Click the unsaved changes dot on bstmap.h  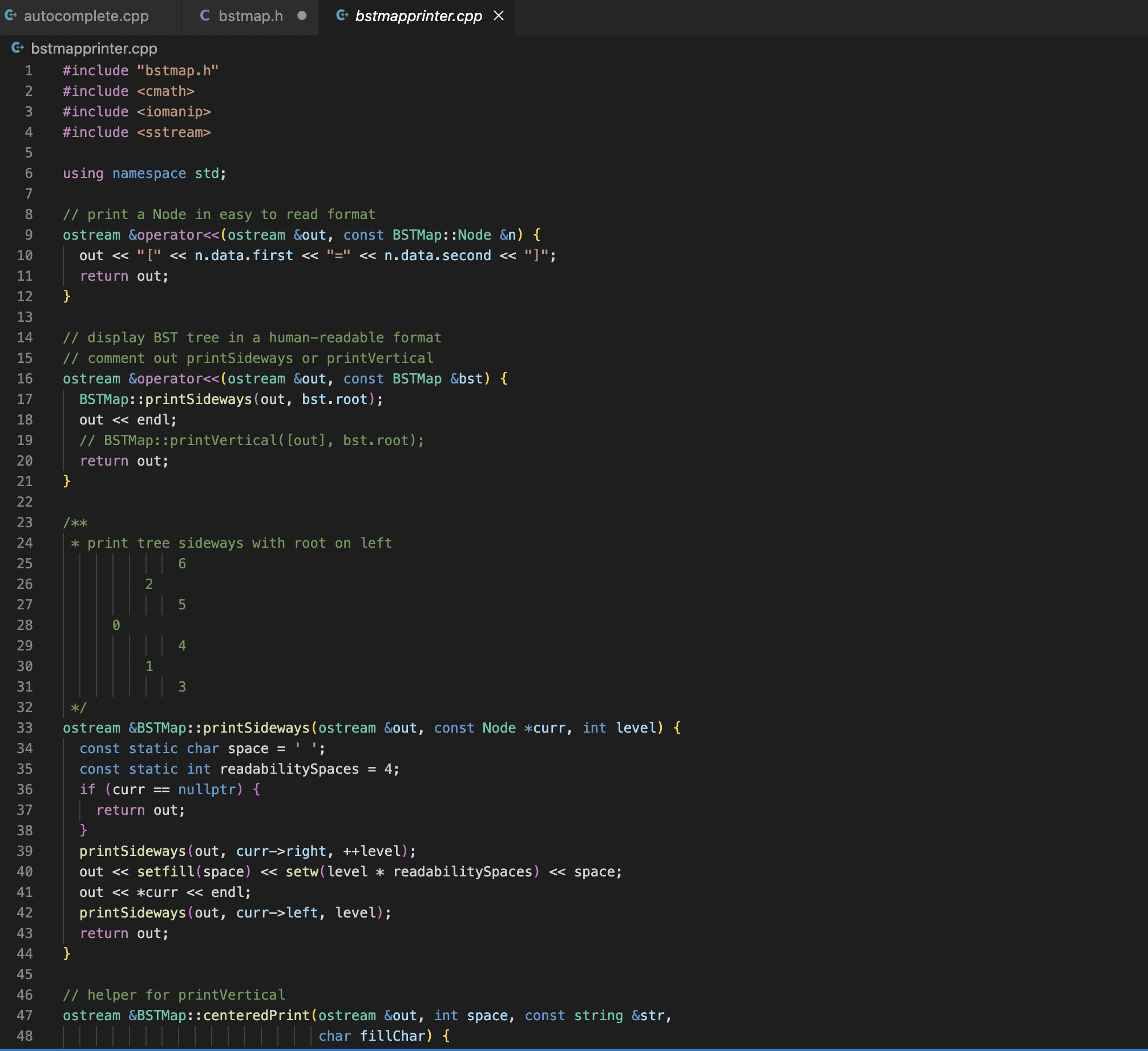pos(302,17)
